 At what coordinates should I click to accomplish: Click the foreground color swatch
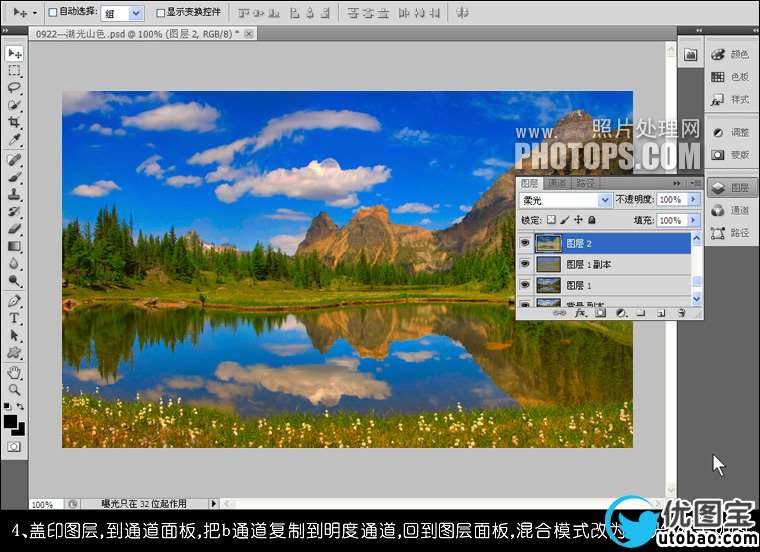12,420
